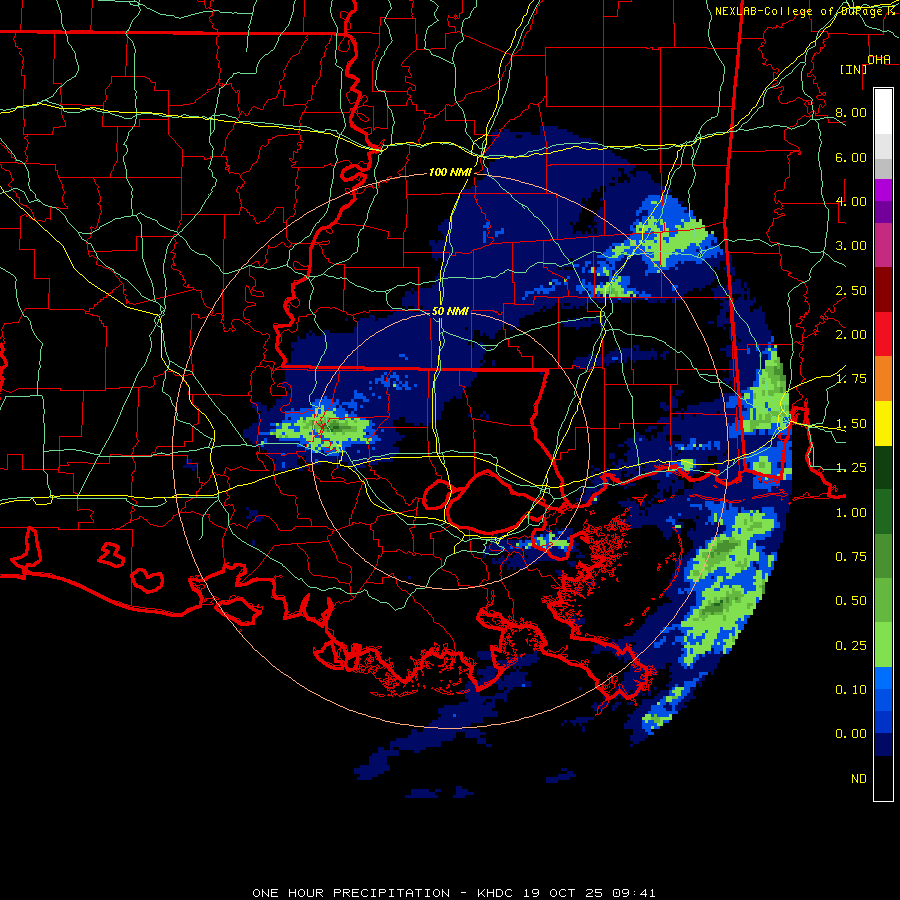
Task: Pick the pink legend swatch near 3.00
Action: pyautogui.click(x=883, y=246)
